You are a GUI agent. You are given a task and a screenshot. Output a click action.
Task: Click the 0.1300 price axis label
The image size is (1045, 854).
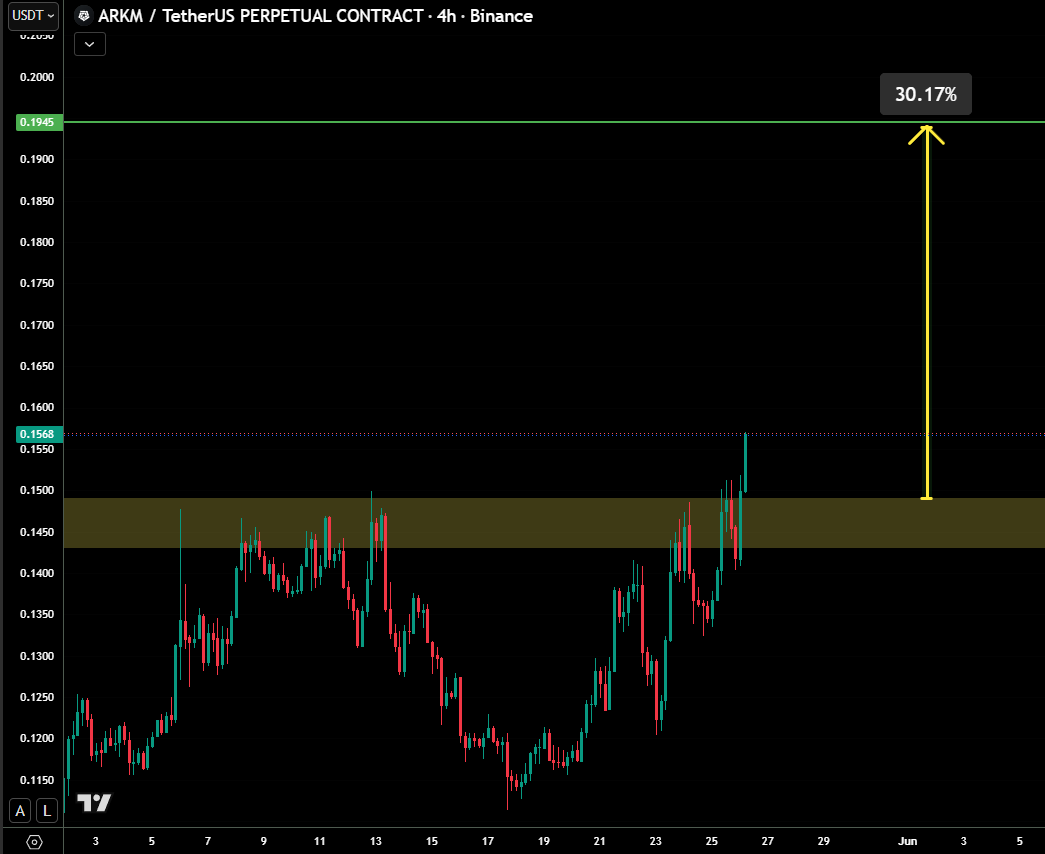coord(37,656)
